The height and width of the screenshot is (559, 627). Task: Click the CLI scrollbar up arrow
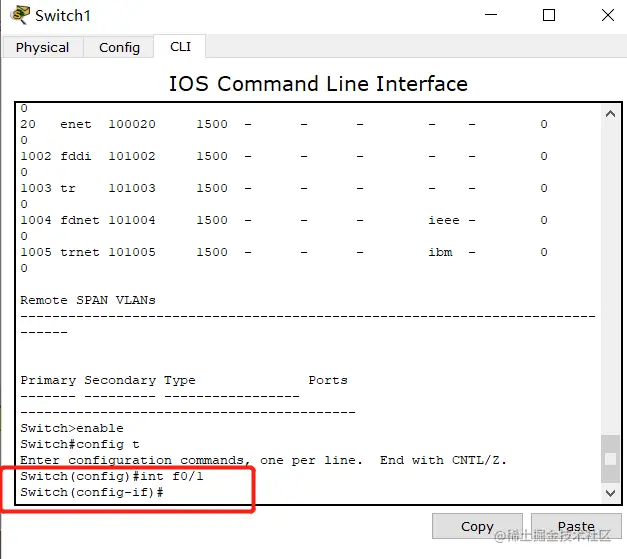pos(610,114)
